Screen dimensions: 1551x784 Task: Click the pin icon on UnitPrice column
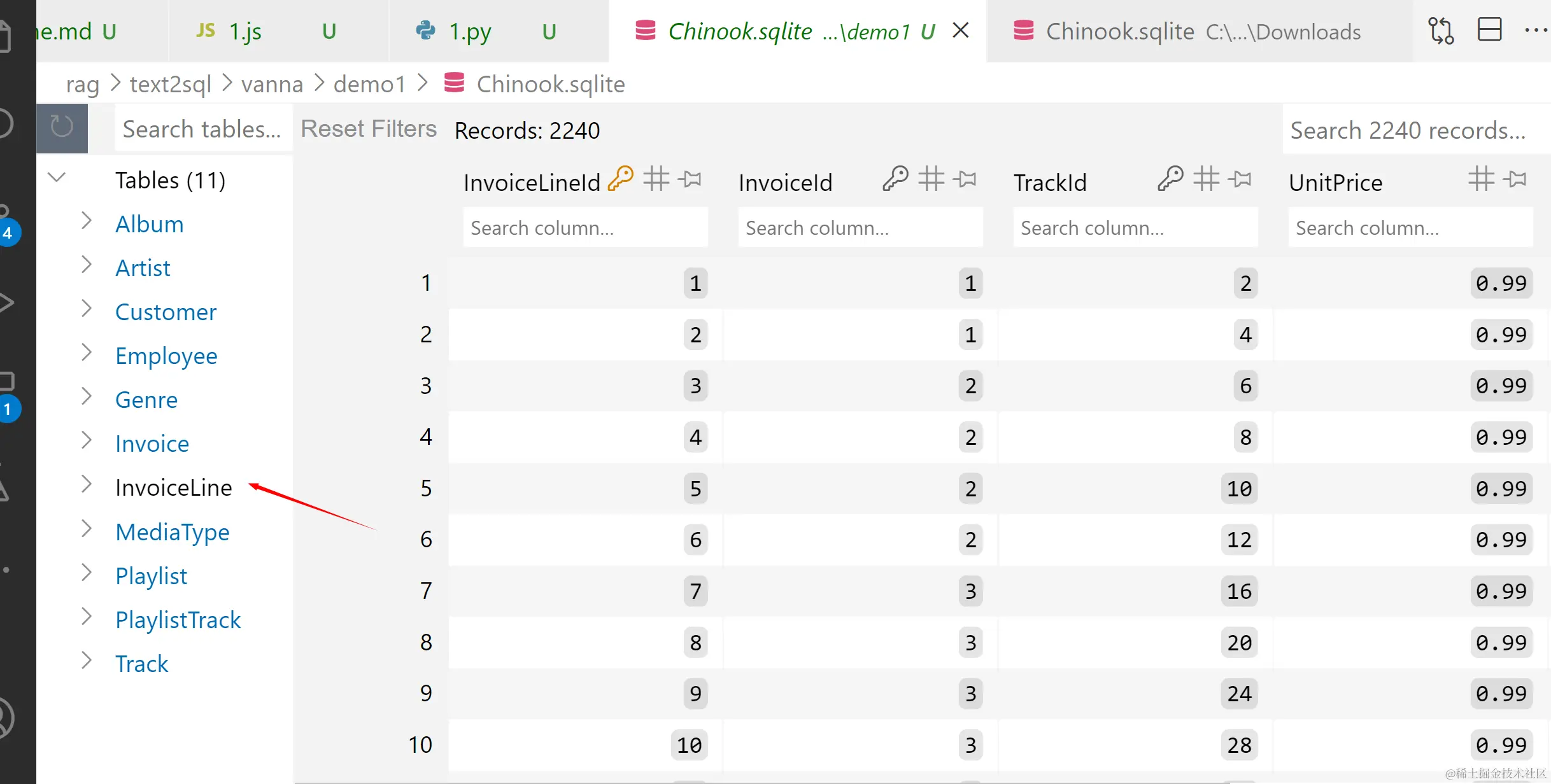point(1515,179)
